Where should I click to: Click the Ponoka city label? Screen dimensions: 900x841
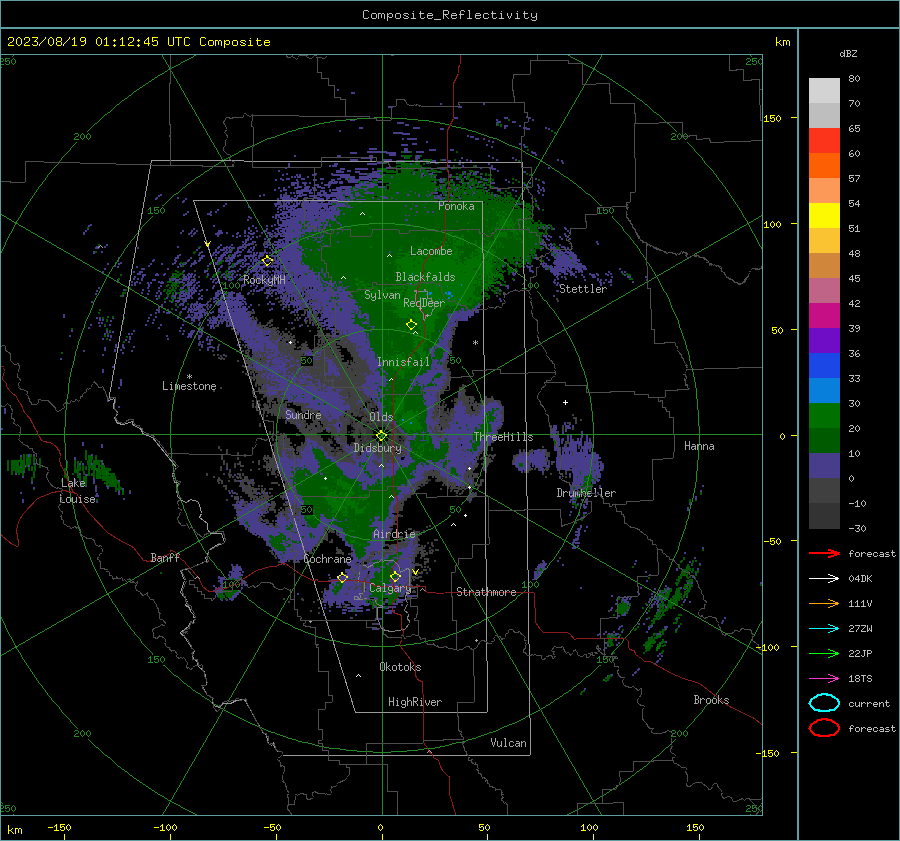pyautogui.click(x=456, y=206)
